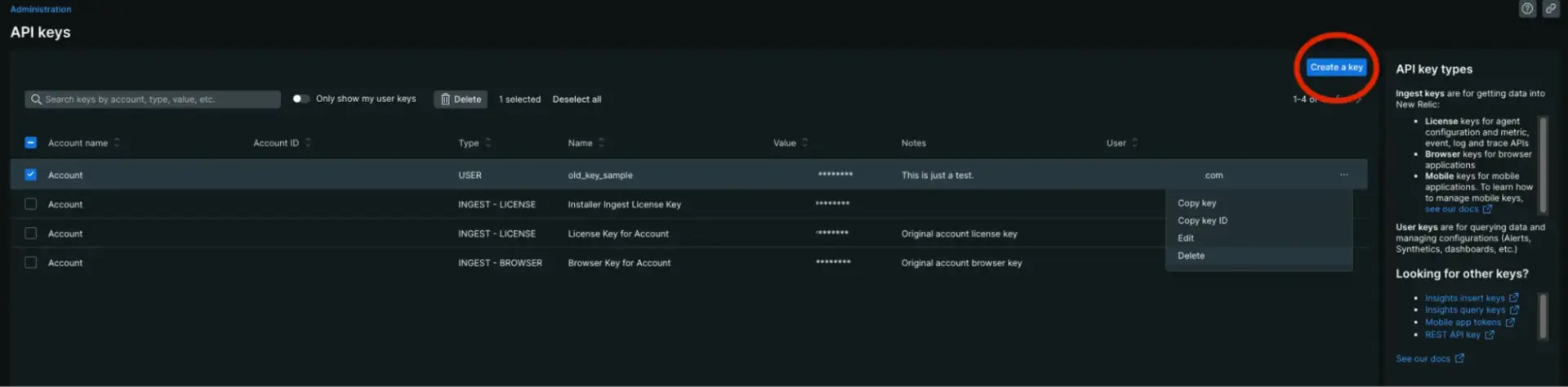
Task: Check the Installer Ingest License Key row
Action: point(31,204)
